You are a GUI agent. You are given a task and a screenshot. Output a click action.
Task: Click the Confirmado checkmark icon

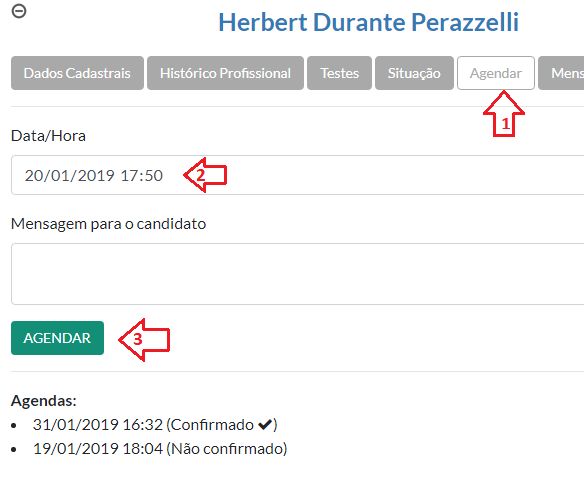click(x=265, y=424)
